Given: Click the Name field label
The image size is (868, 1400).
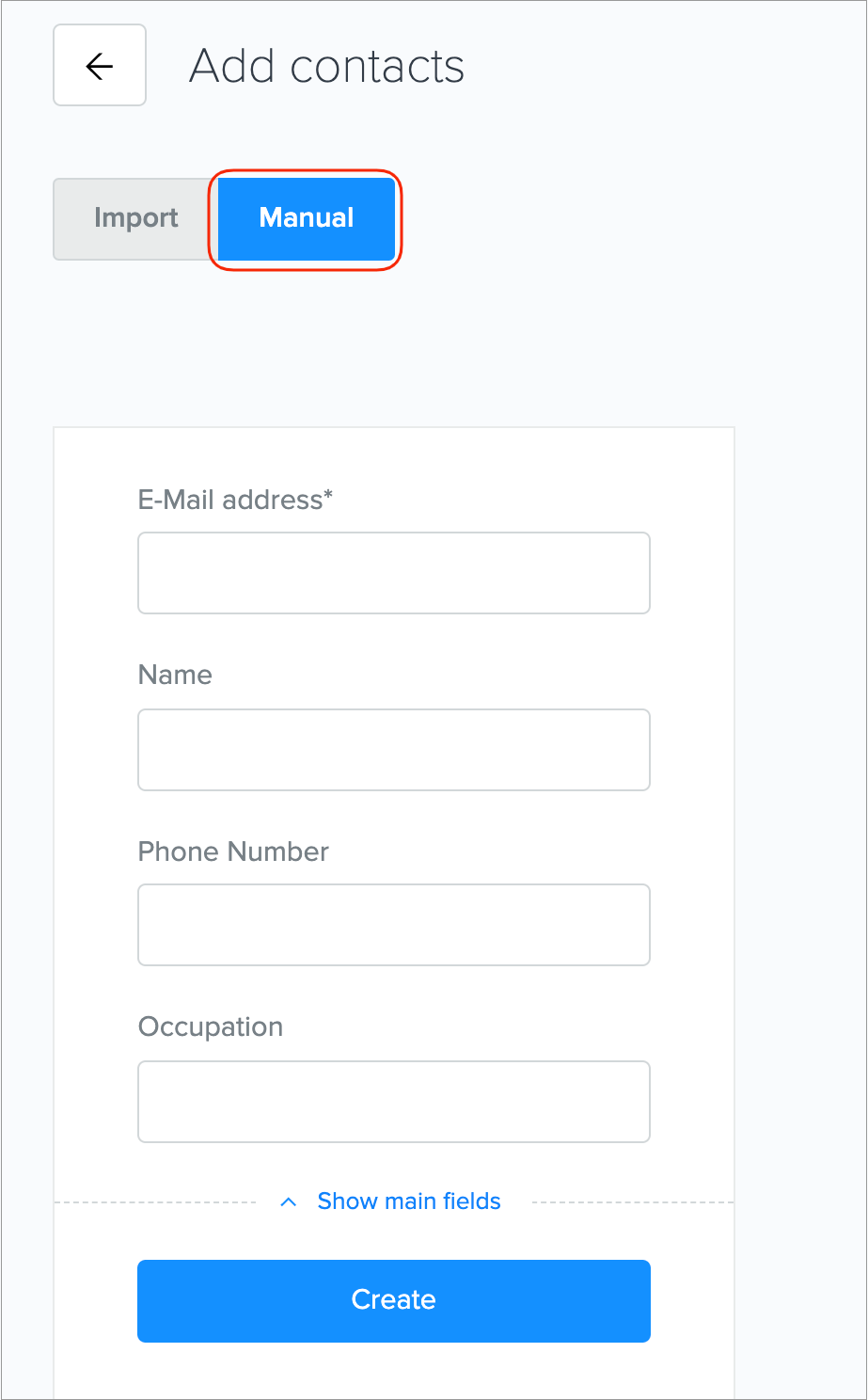Looking at the screenshot, I should (x=175, y=676).
